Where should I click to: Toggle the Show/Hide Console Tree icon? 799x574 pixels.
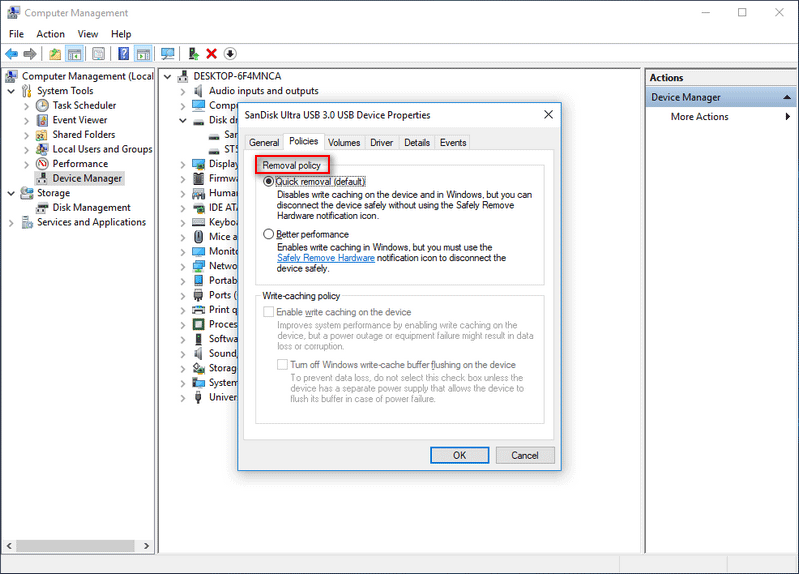coord(74,54)
